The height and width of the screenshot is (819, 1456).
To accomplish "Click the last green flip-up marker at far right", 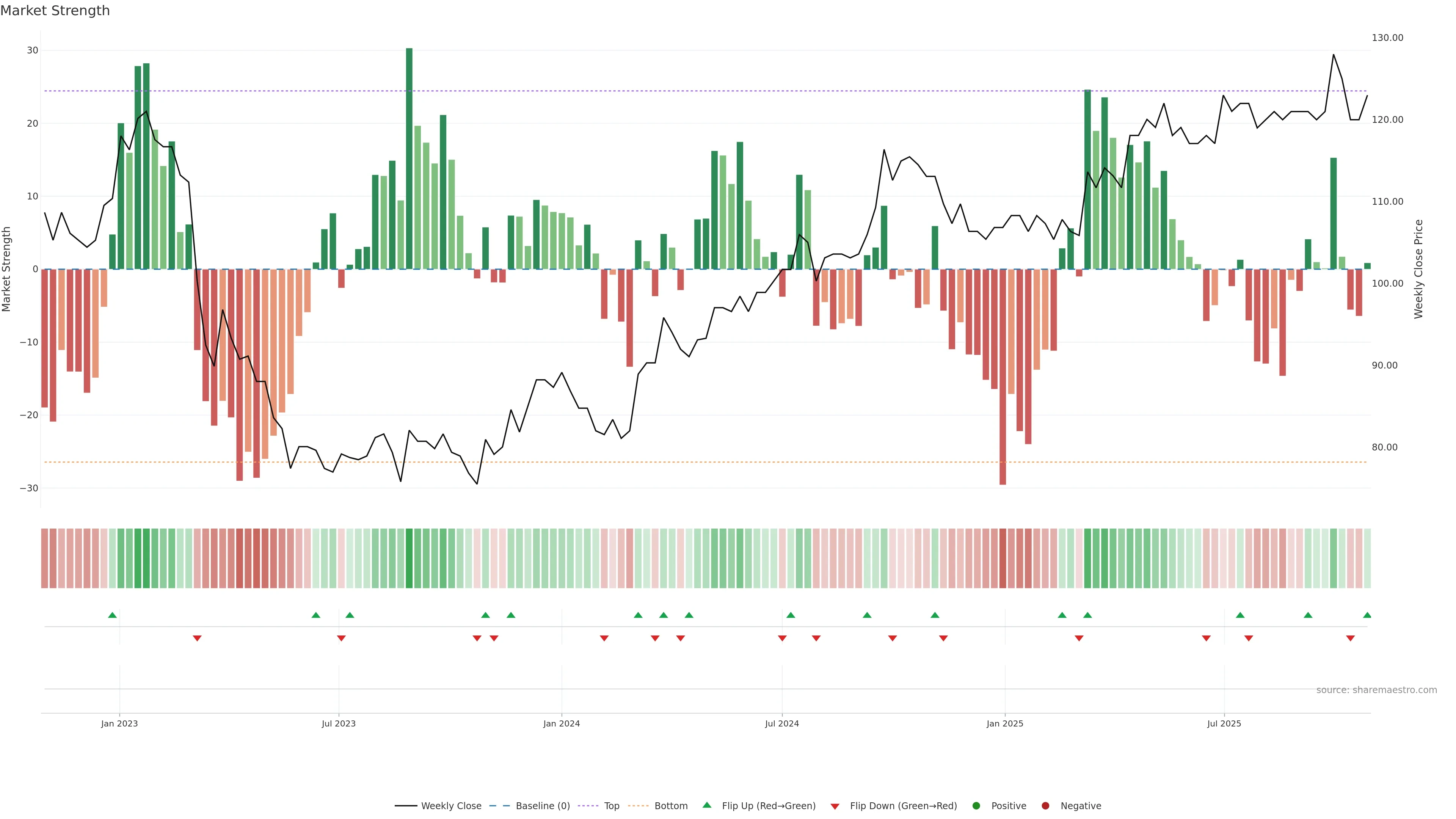I will [x=1367, y=615].
